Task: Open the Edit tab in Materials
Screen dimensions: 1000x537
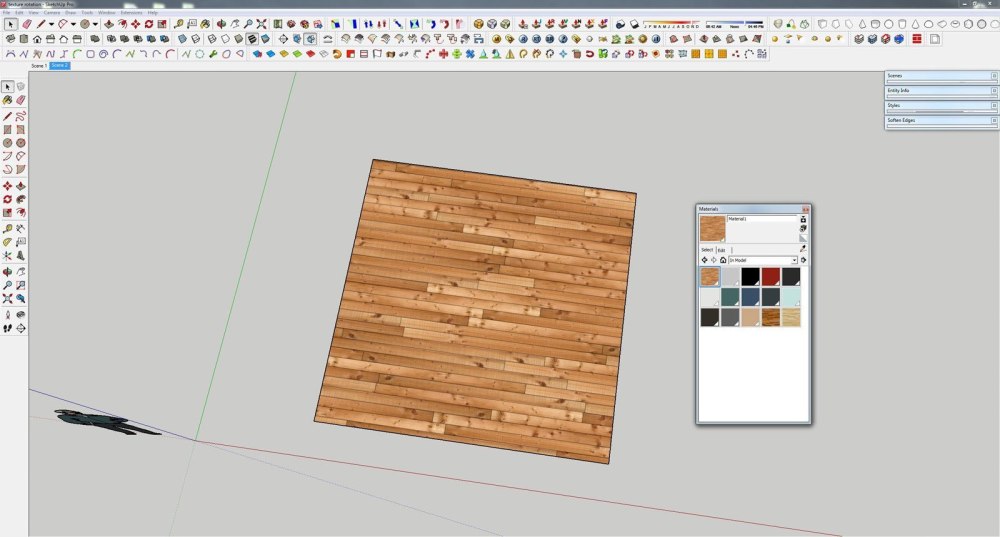Action: tap(721, 250)
